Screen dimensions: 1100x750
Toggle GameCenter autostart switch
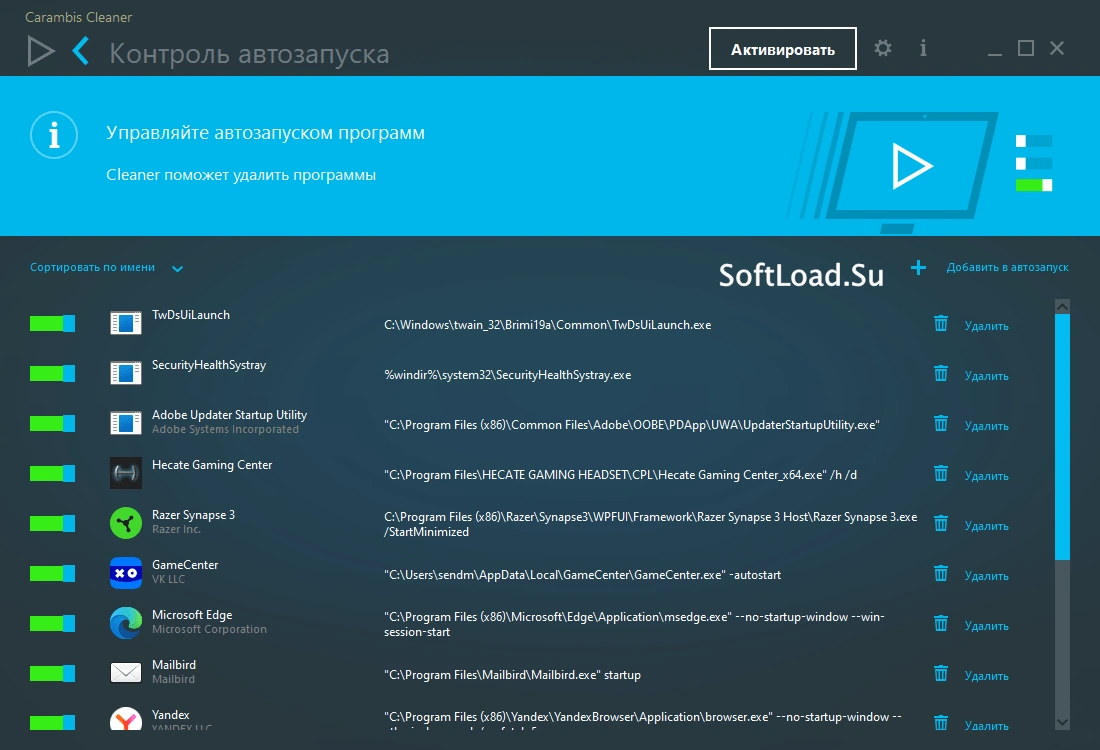[x=53, y=573]
